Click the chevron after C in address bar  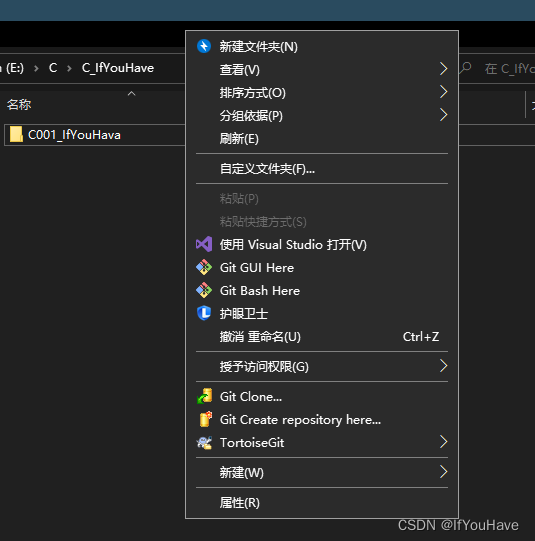(69, 68)
